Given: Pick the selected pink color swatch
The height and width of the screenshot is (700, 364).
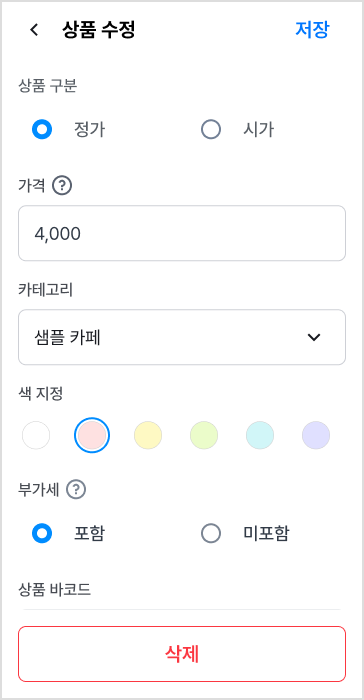Looking at the screenshot, I should [x=92, y=435].
